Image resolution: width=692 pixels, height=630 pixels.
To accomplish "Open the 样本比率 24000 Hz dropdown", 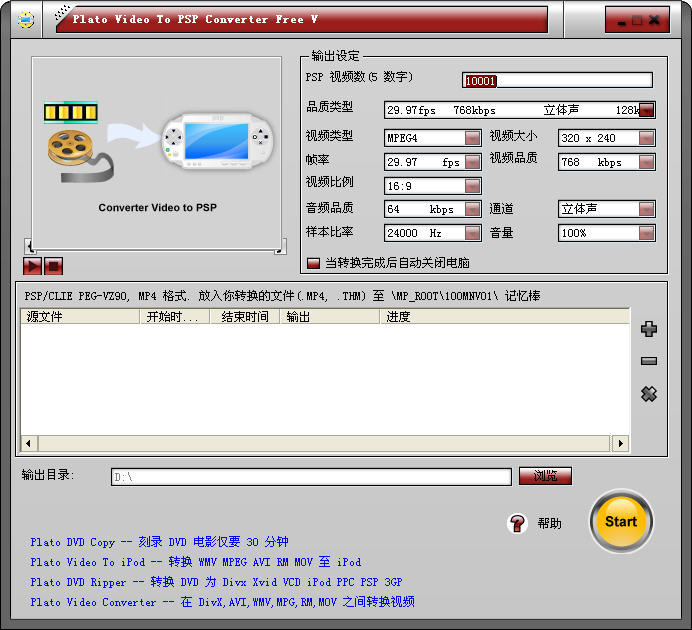I will [x=473, y=233].
